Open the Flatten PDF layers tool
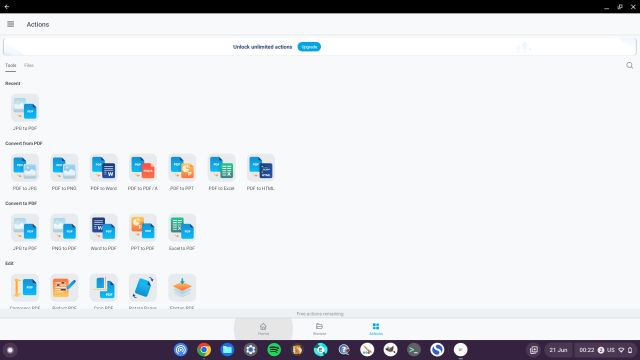 (x=182, y=291)
